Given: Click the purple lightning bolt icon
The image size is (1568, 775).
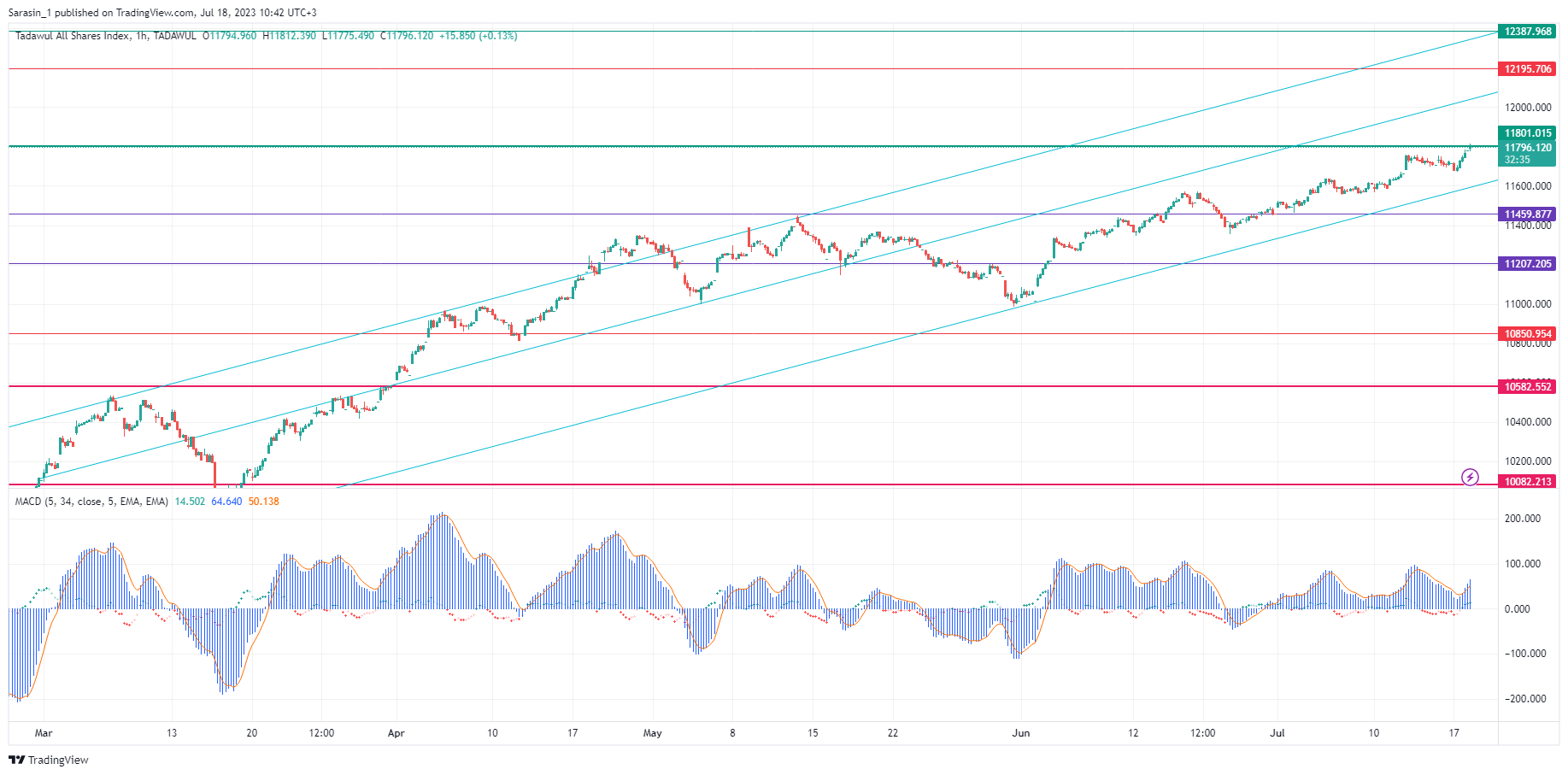Looking at the screenshot, I should tap(1470, 477).
